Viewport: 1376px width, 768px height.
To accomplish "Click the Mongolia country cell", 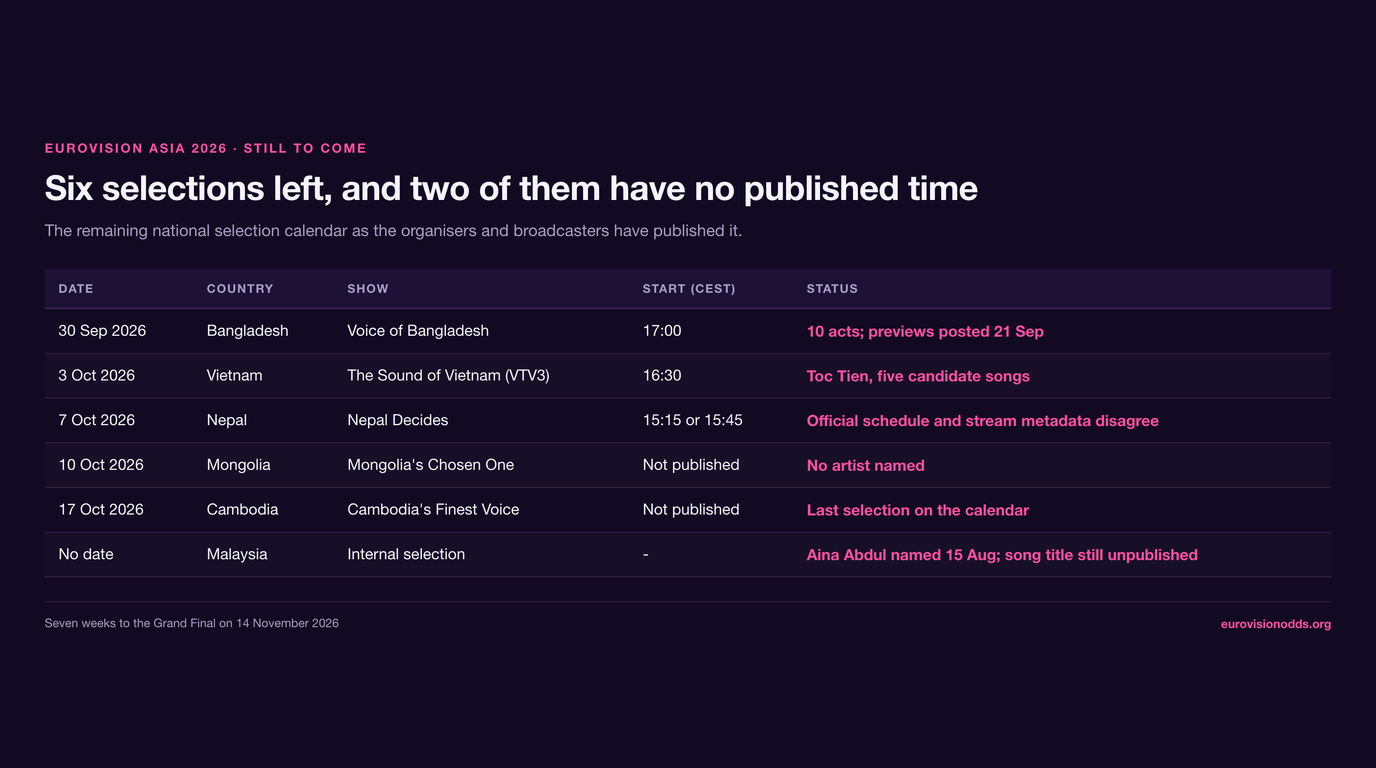I will tap(238, 465).
